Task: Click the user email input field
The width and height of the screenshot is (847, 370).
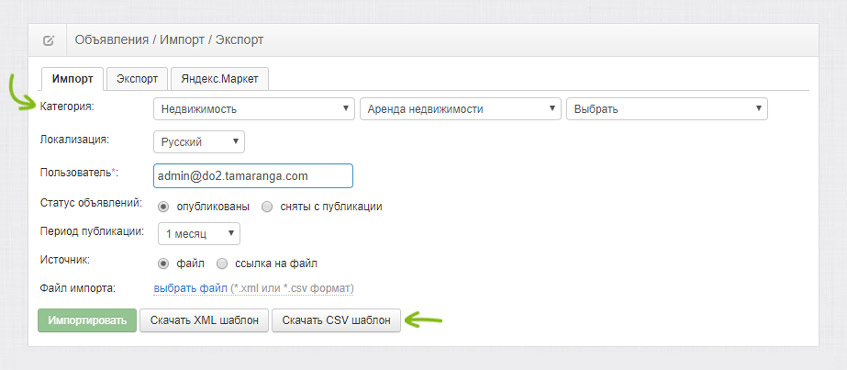Action: (253, 176)
